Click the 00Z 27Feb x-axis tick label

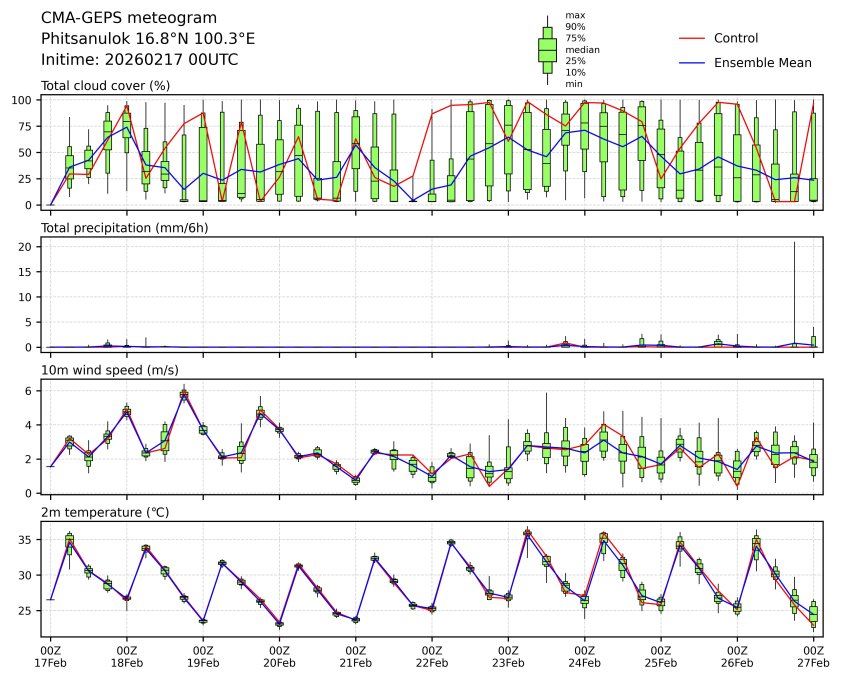(813, 656)
